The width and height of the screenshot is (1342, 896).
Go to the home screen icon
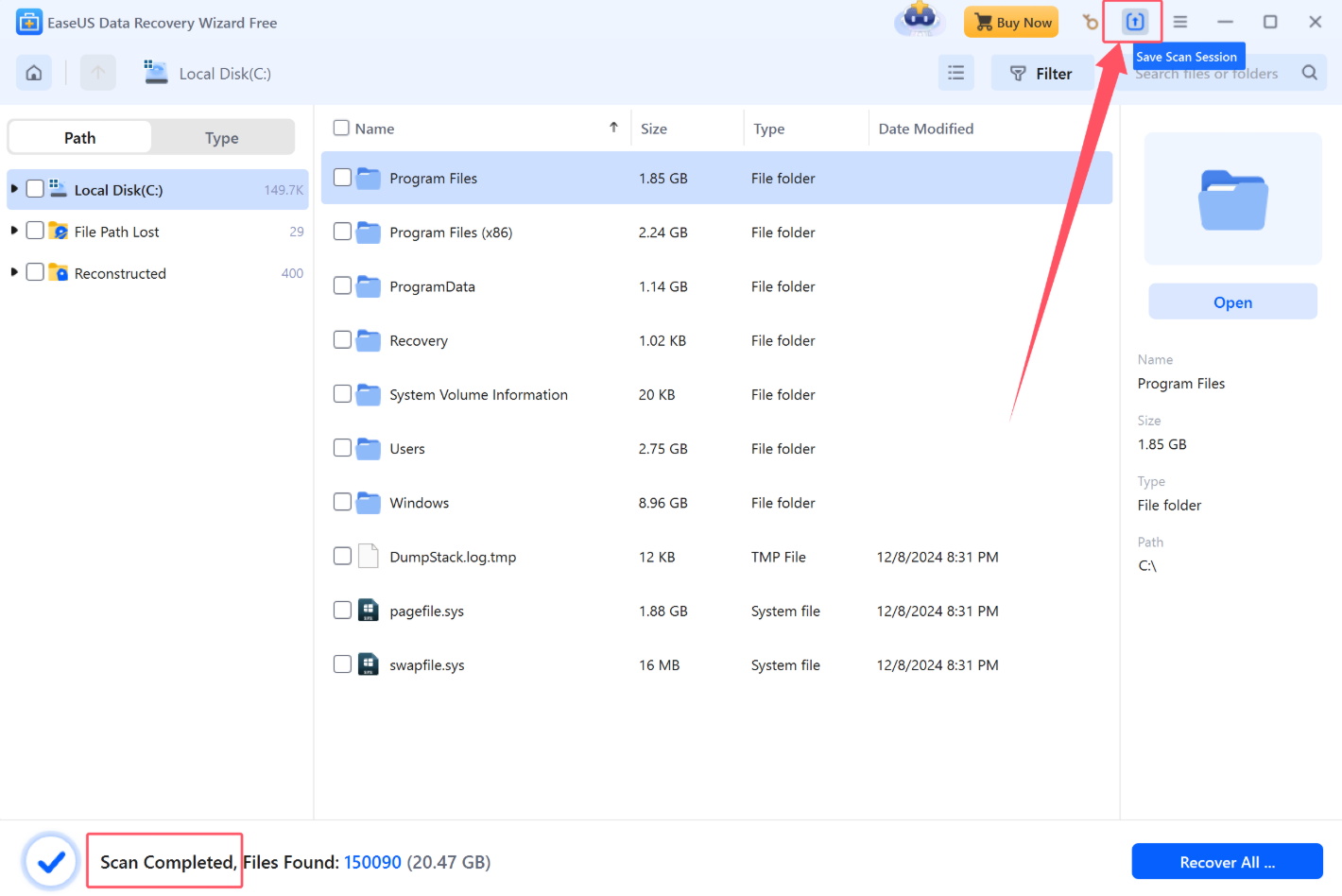point(34,73)
